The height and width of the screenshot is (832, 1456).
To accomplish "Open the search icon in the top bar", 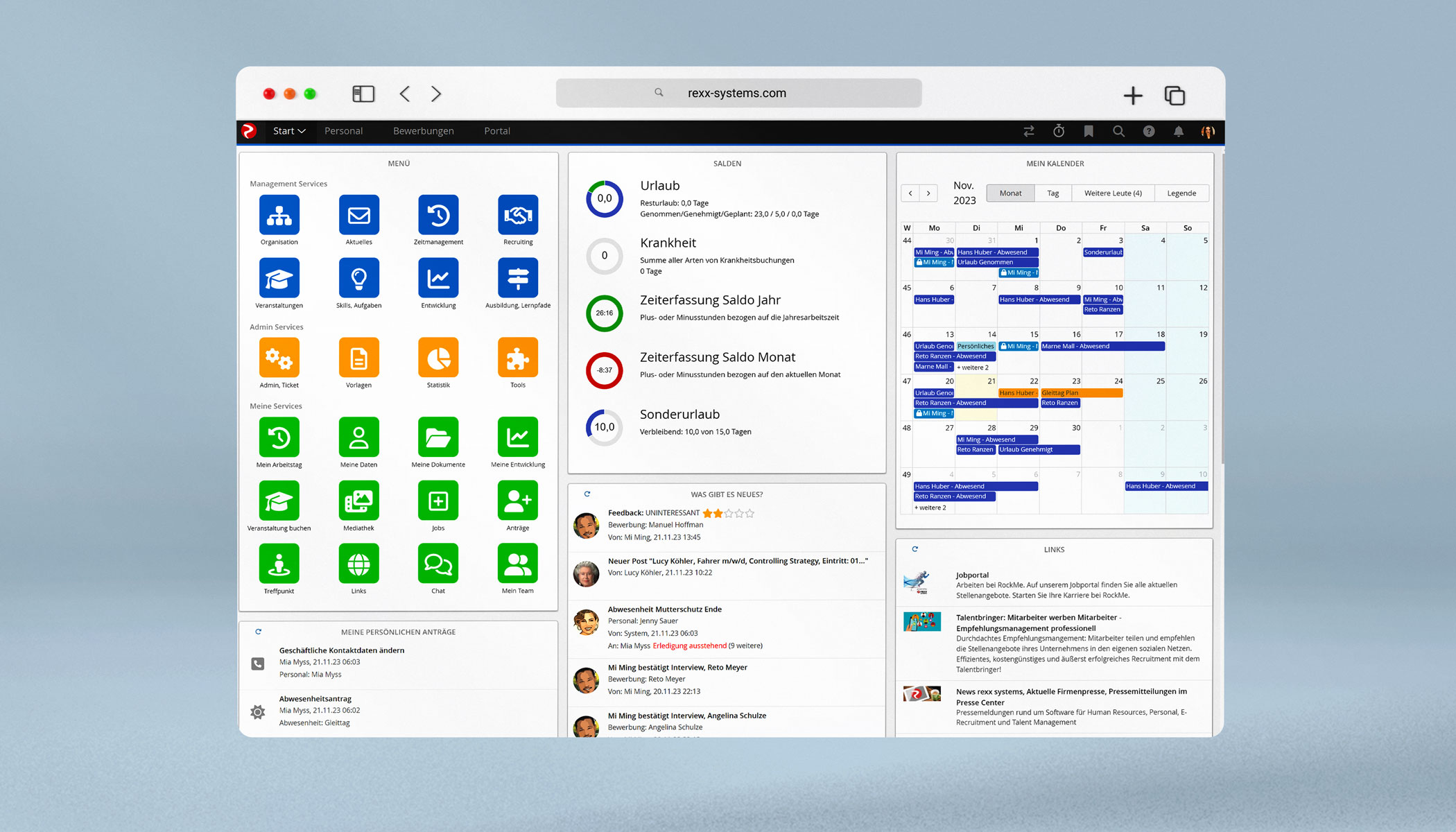I will coord(1118,131).
